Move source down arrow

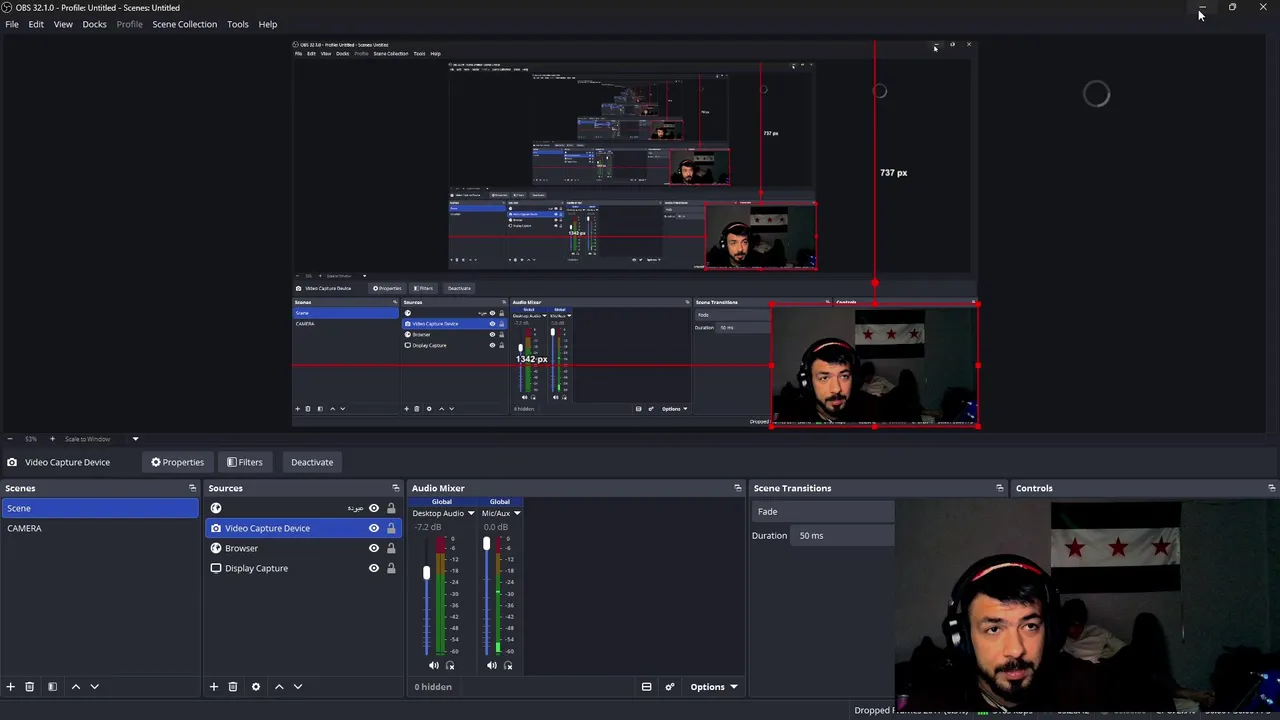click(297, 687)
